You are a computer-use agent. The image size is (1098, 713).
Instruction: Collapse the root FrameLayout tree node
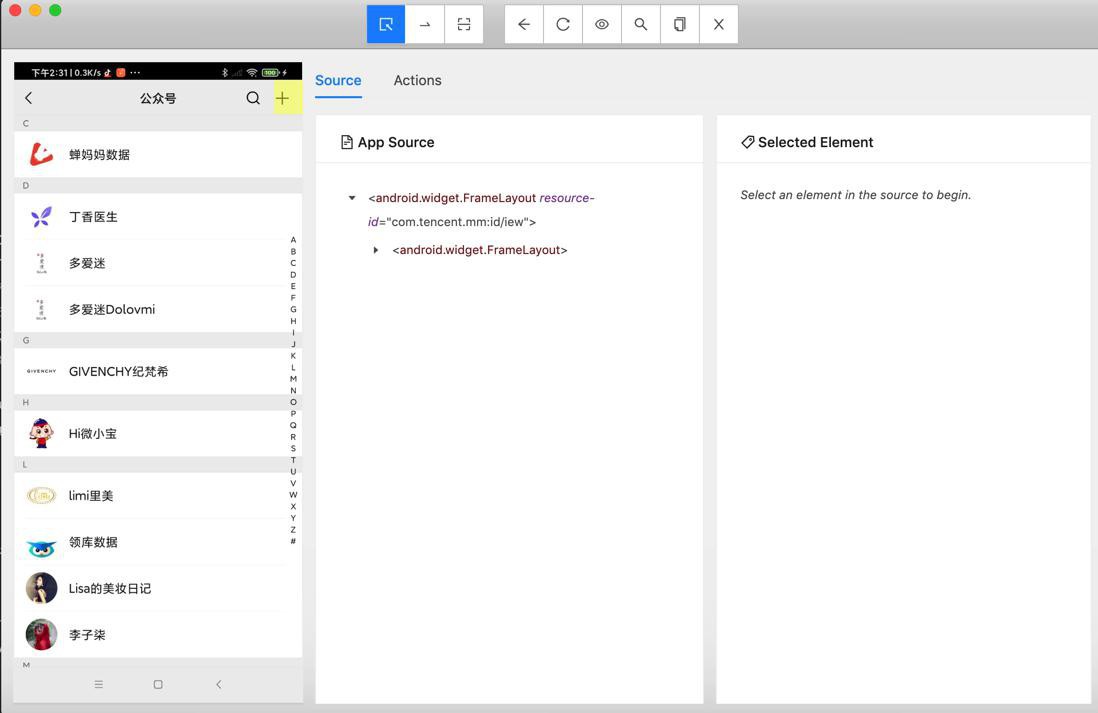pos(352,198)
